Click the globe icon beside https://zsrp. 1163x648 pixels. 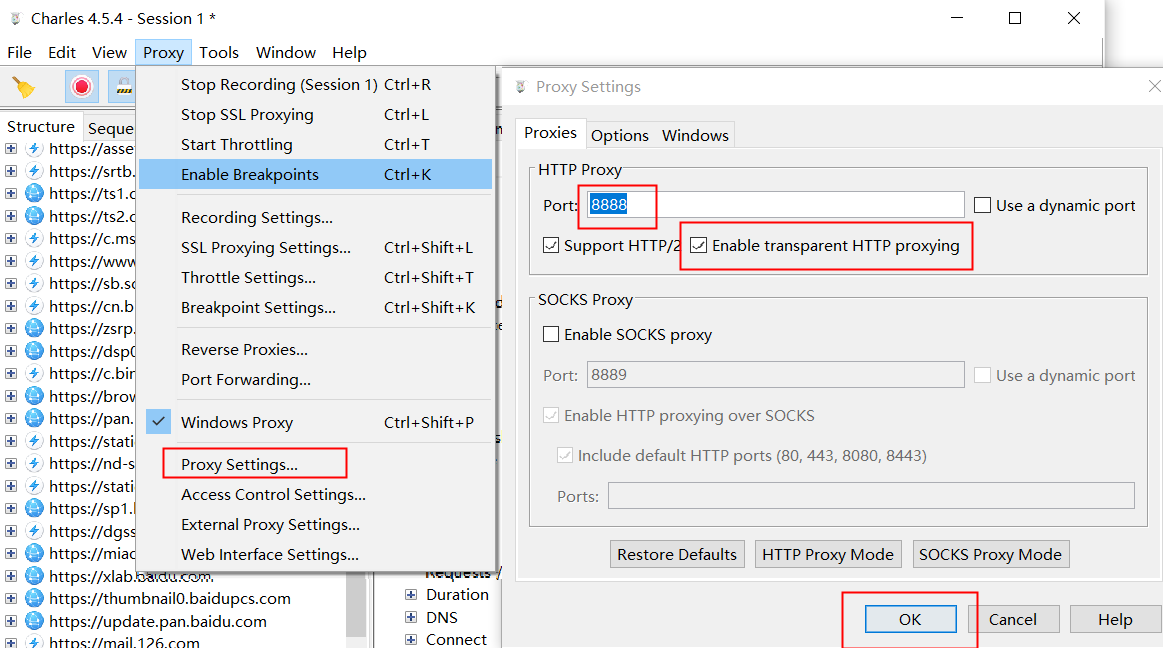click(34, 328)
